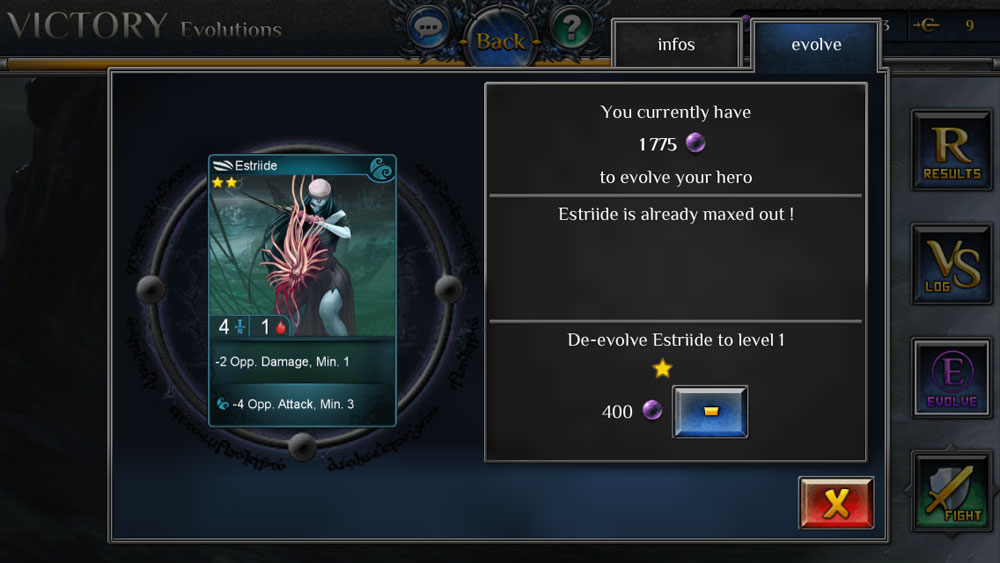Open the Evolve side button
This screenshot has width=1000, height=563.
pyautogui.click(x=952, y=379)
